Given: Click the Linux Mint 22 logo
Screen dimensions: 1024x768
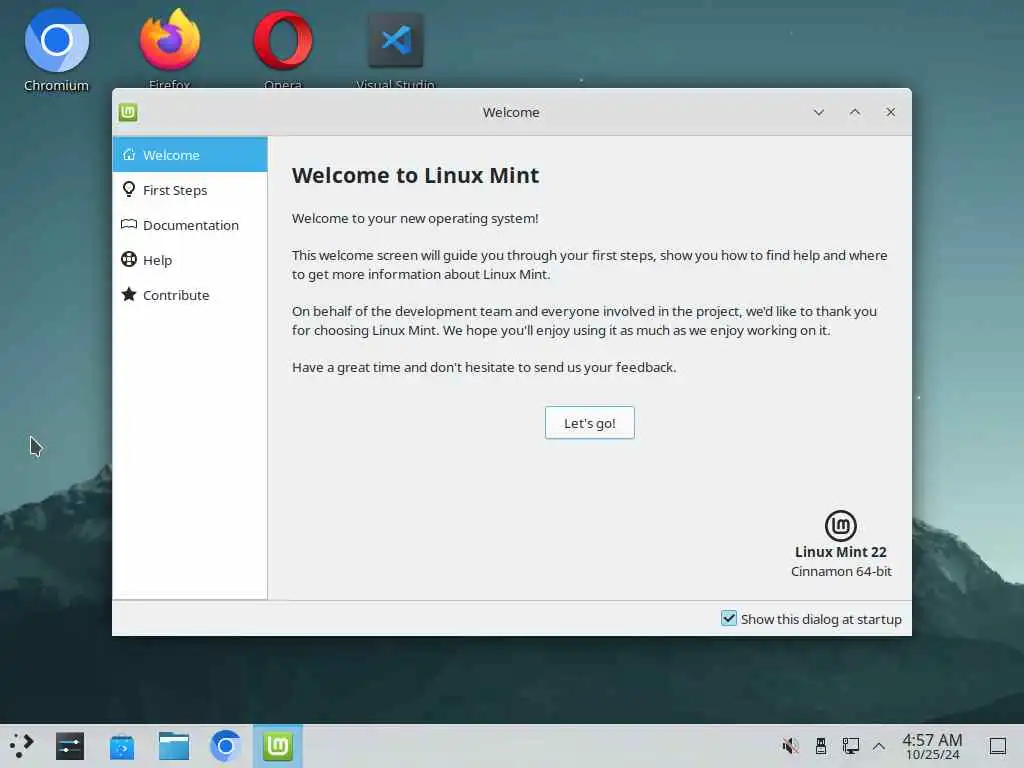Looking at the screenshot, I should 840,526.
